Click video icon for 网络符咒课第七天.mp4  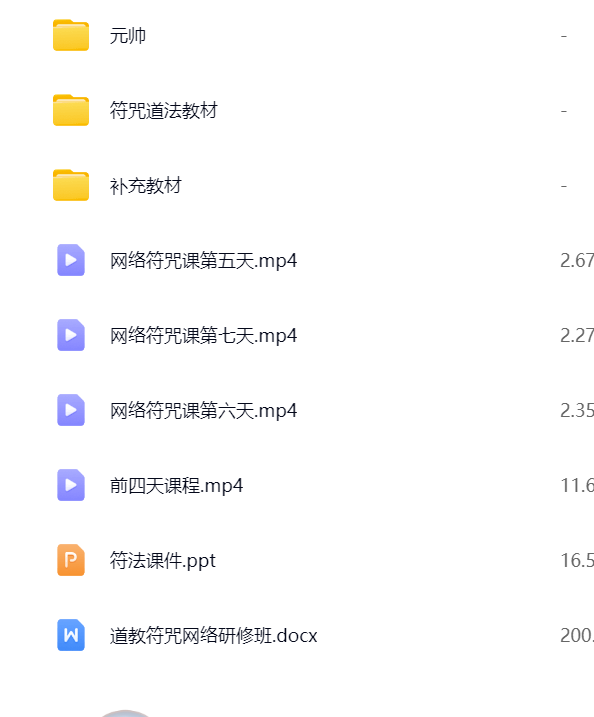coord(71,335)
